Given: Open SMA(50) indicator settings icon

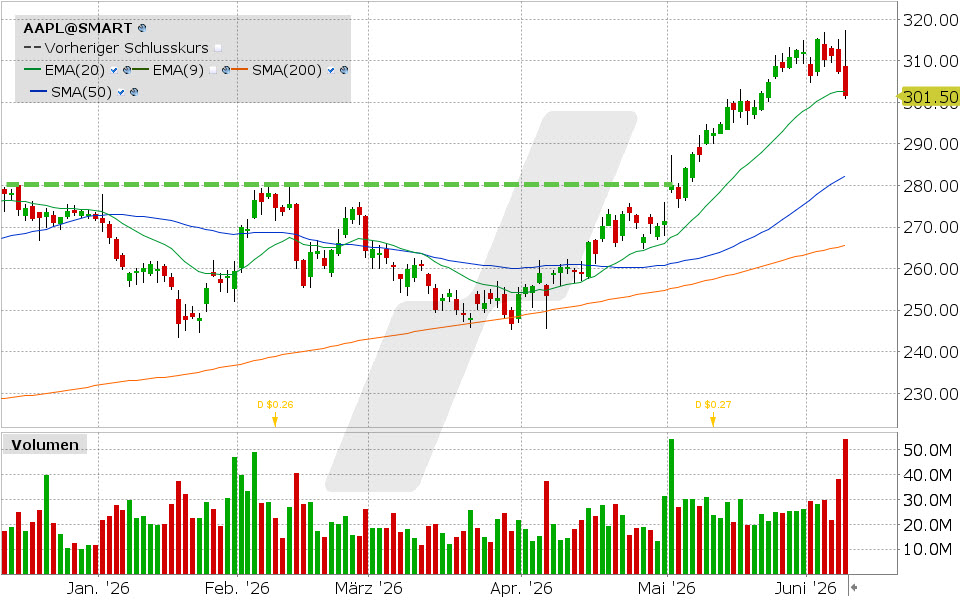Looking at the screenshot, I should click(134, 92).
